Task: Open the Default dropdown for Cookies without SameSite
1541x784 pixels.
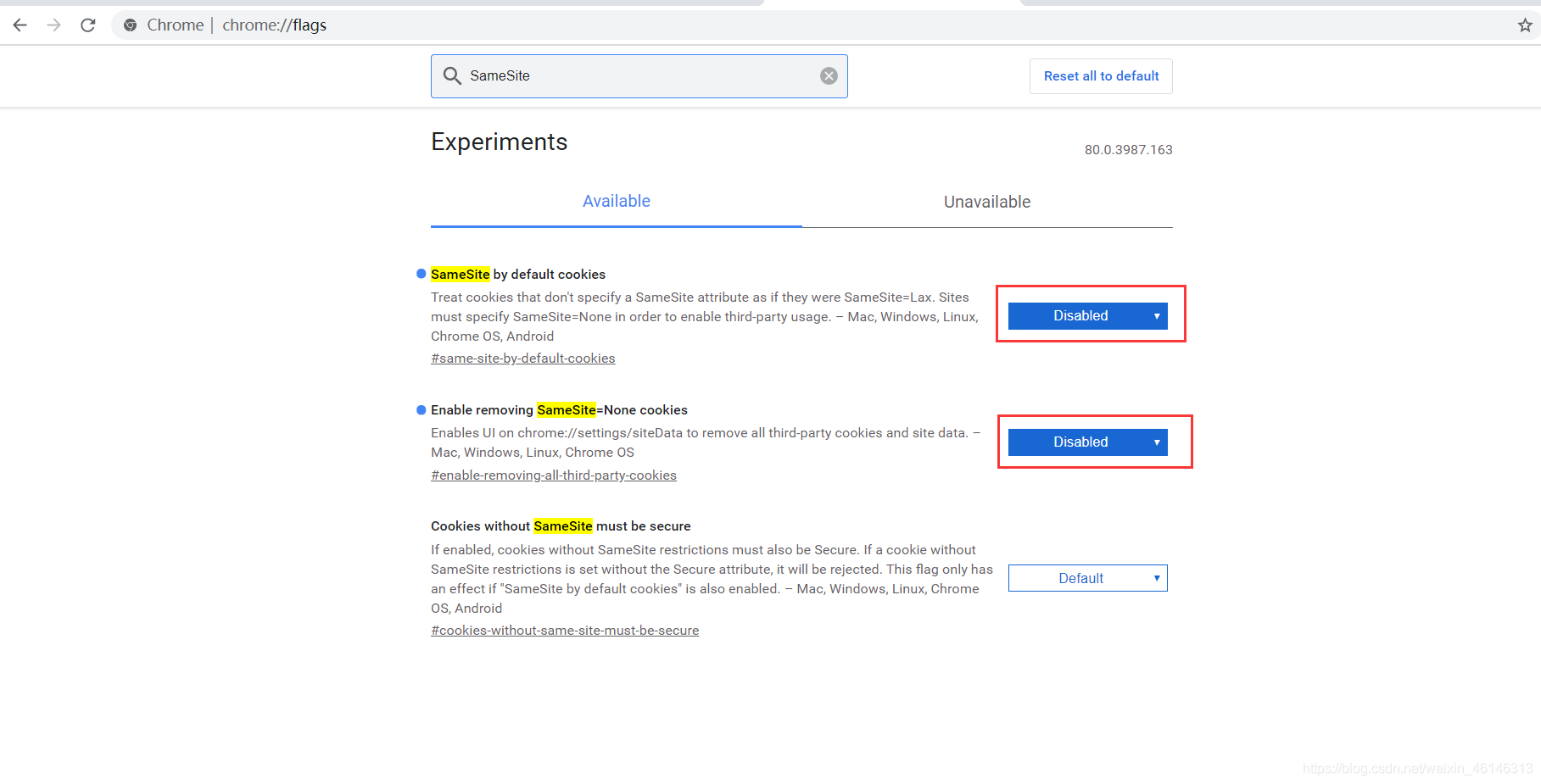Action: coord(1087,577)
